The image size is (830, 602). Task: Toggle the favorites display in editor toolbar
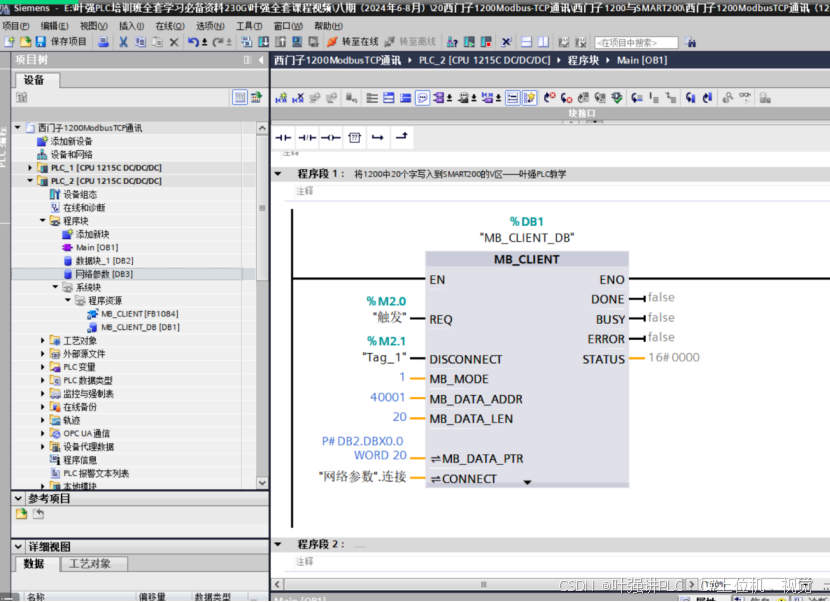[x=529, y=98]
